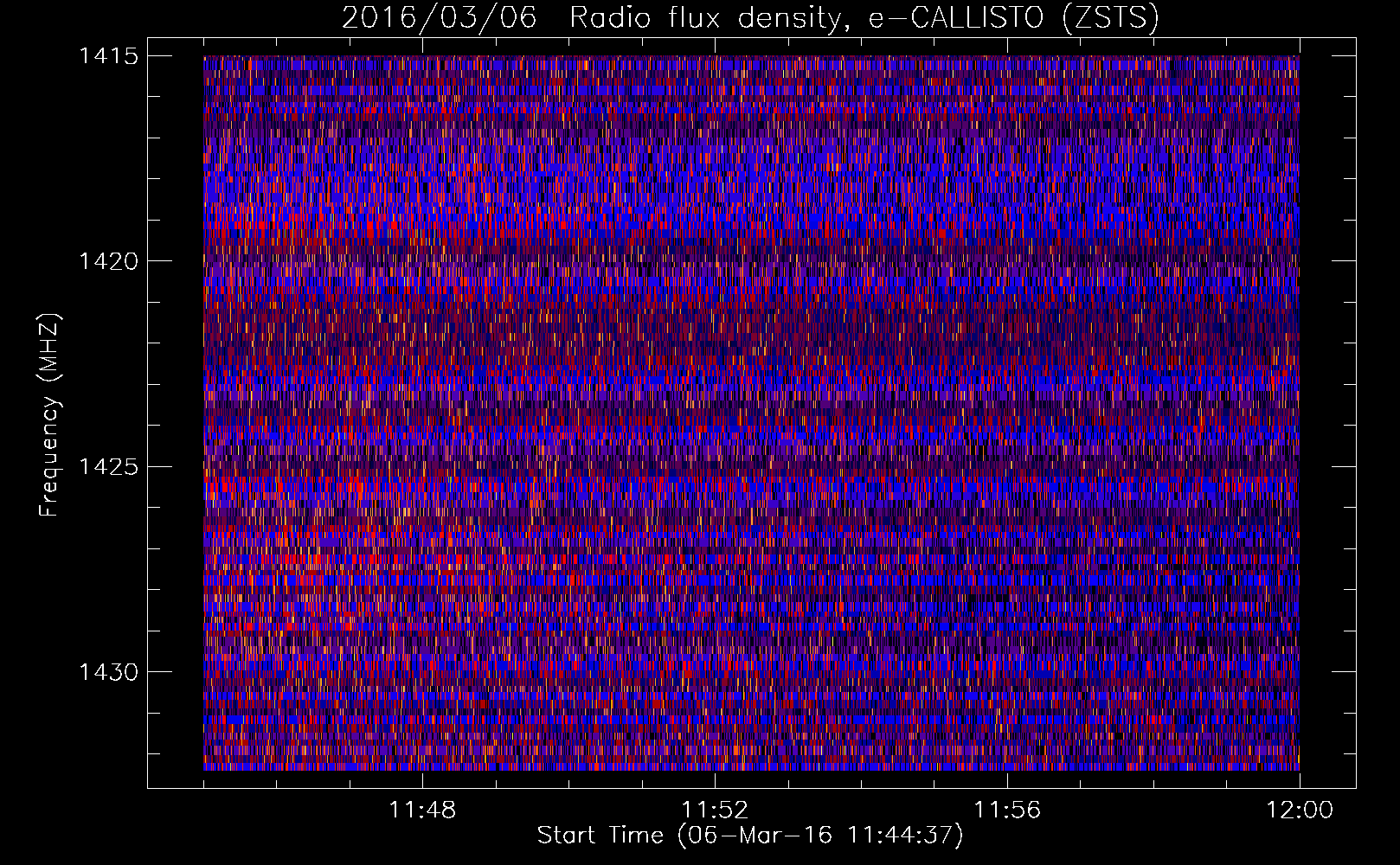Image resolution: width=1400 pixels, height=865 pixels.
Task: Click the 11:56 time tick label
Action: pos(1007,811)
